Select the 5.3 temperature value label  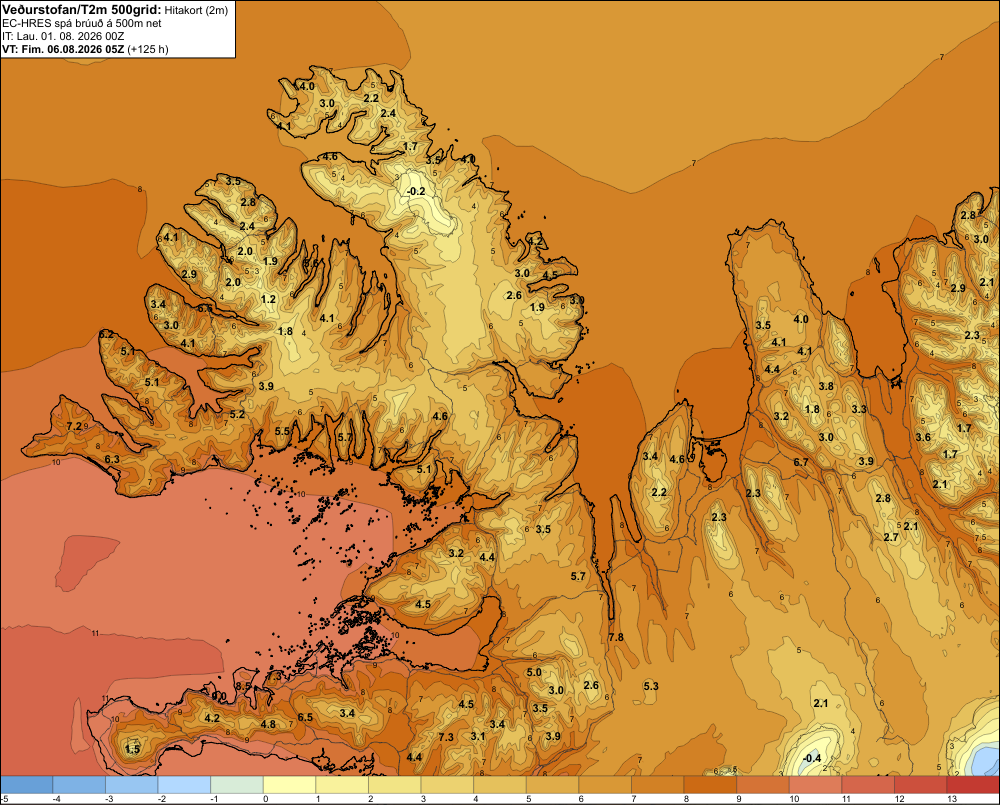pos(651,686)
